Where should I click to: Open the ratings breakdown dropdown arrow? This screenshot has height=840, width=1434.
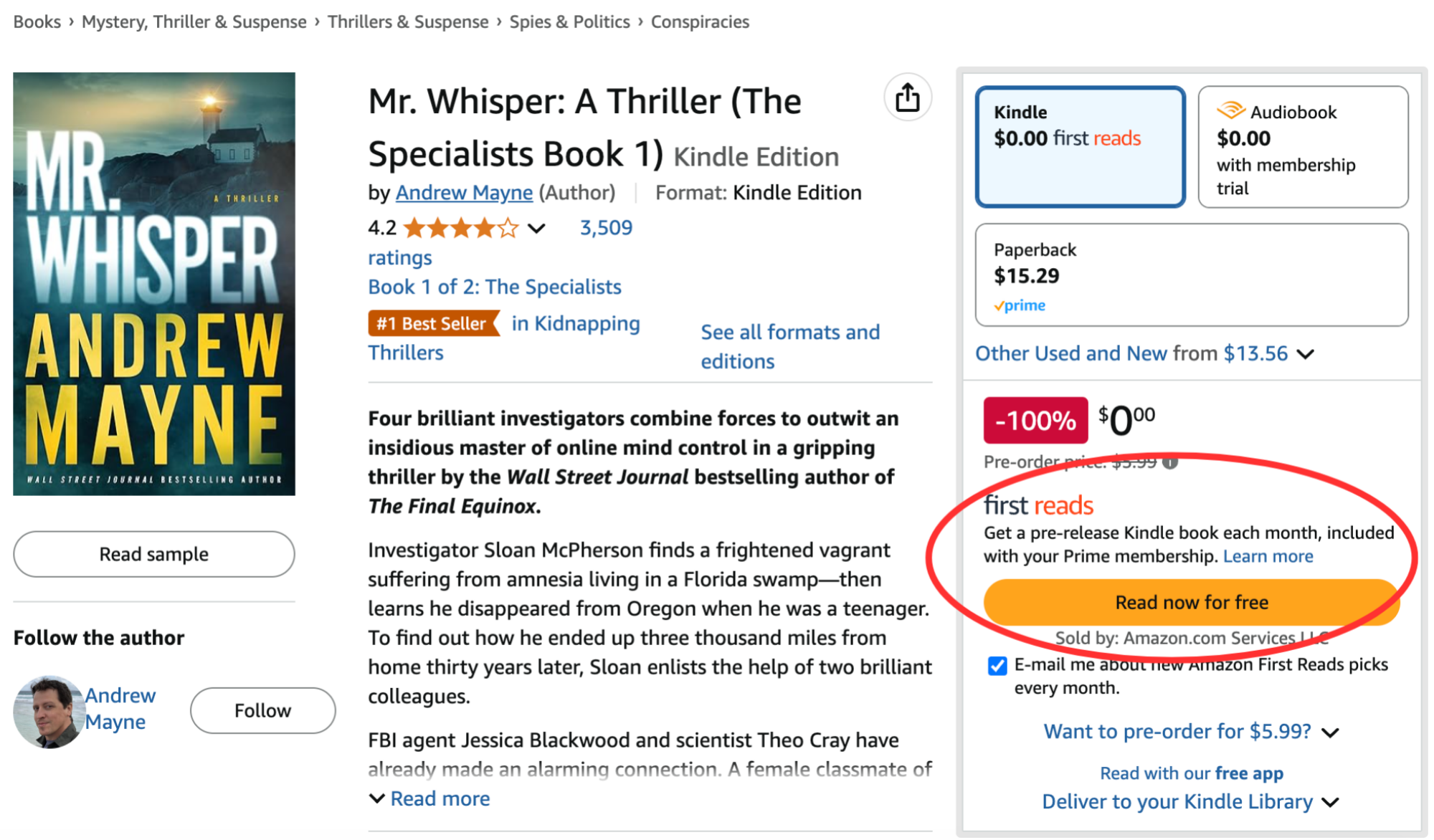536,229
